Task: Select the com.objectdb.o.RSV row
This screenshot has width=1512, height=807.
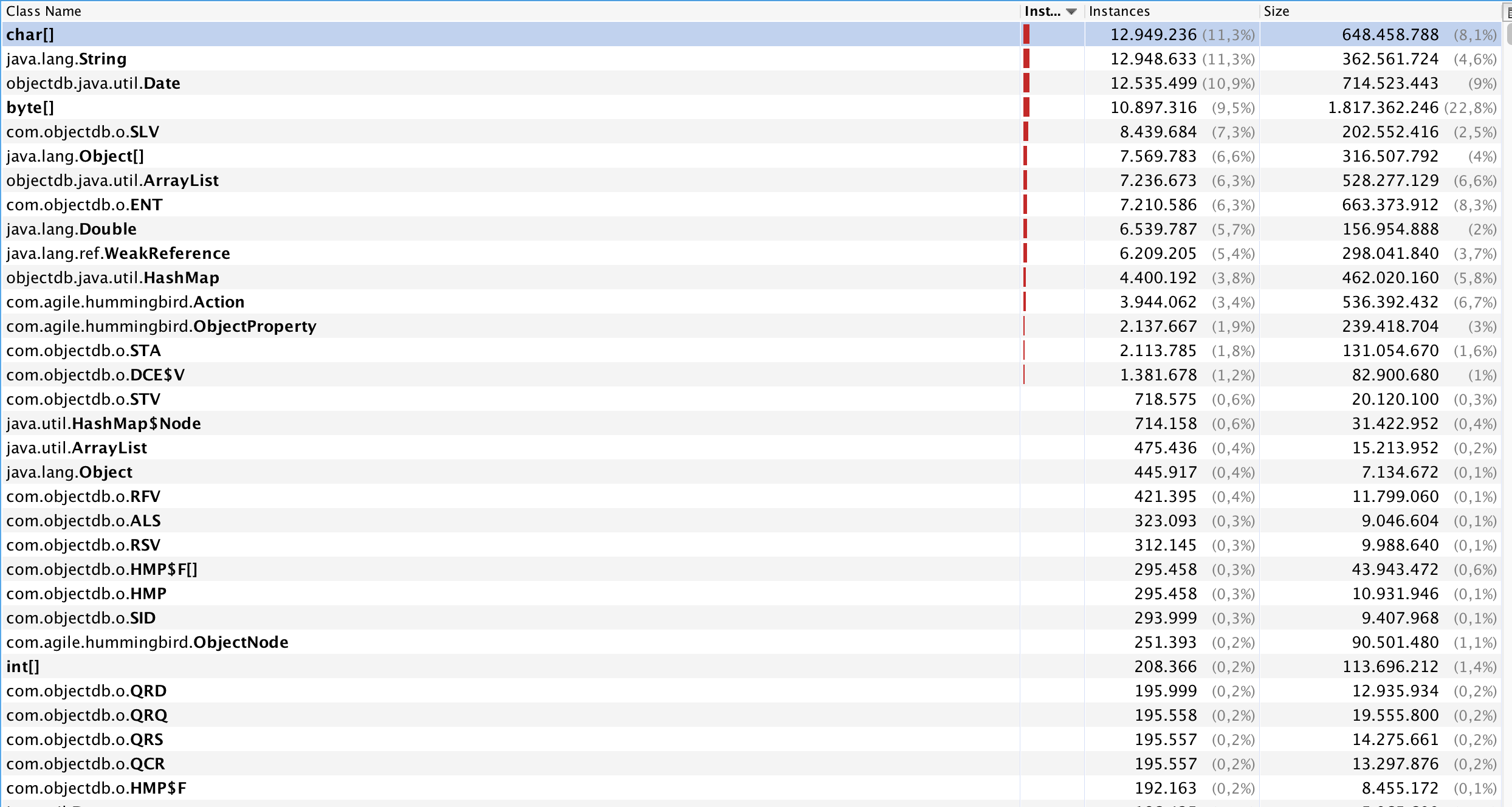Action: tap(751, 545)
